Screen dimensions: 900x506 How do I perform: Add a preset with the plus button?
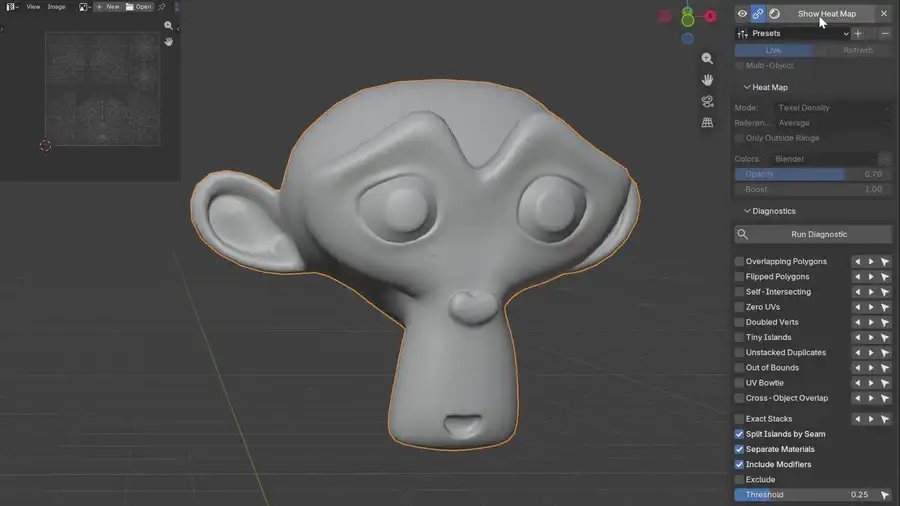[858, 33]
